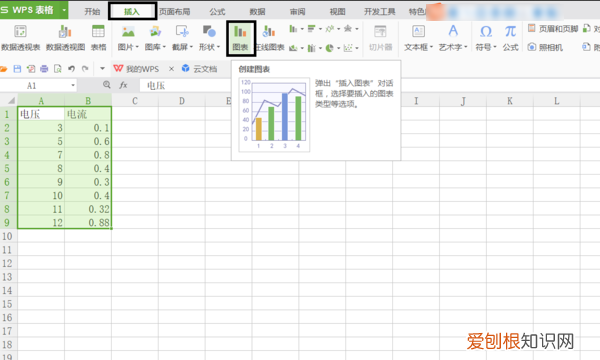Select the cell with value 0.6

pos(88,141)
